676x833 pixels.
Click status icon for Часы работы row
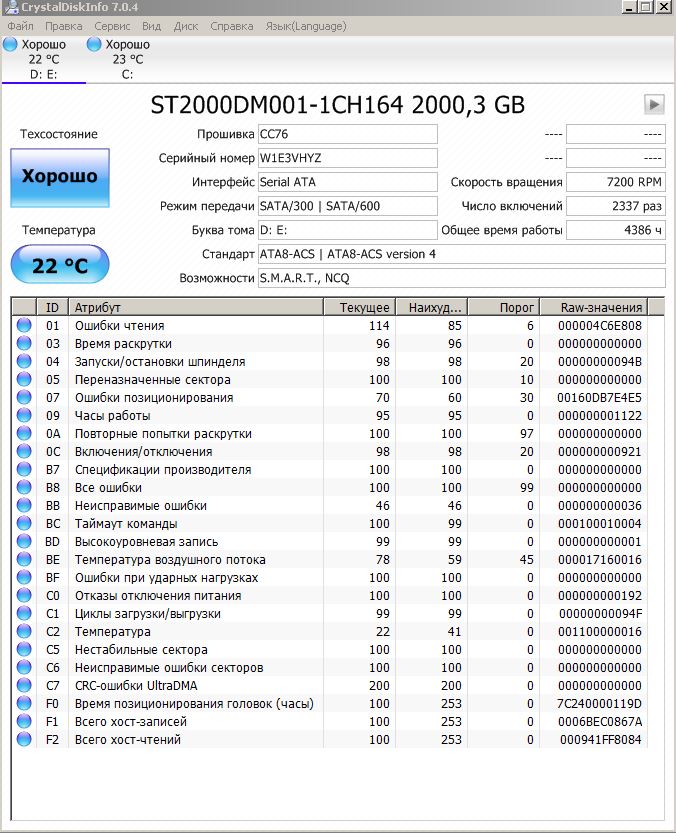coord(24,415)
